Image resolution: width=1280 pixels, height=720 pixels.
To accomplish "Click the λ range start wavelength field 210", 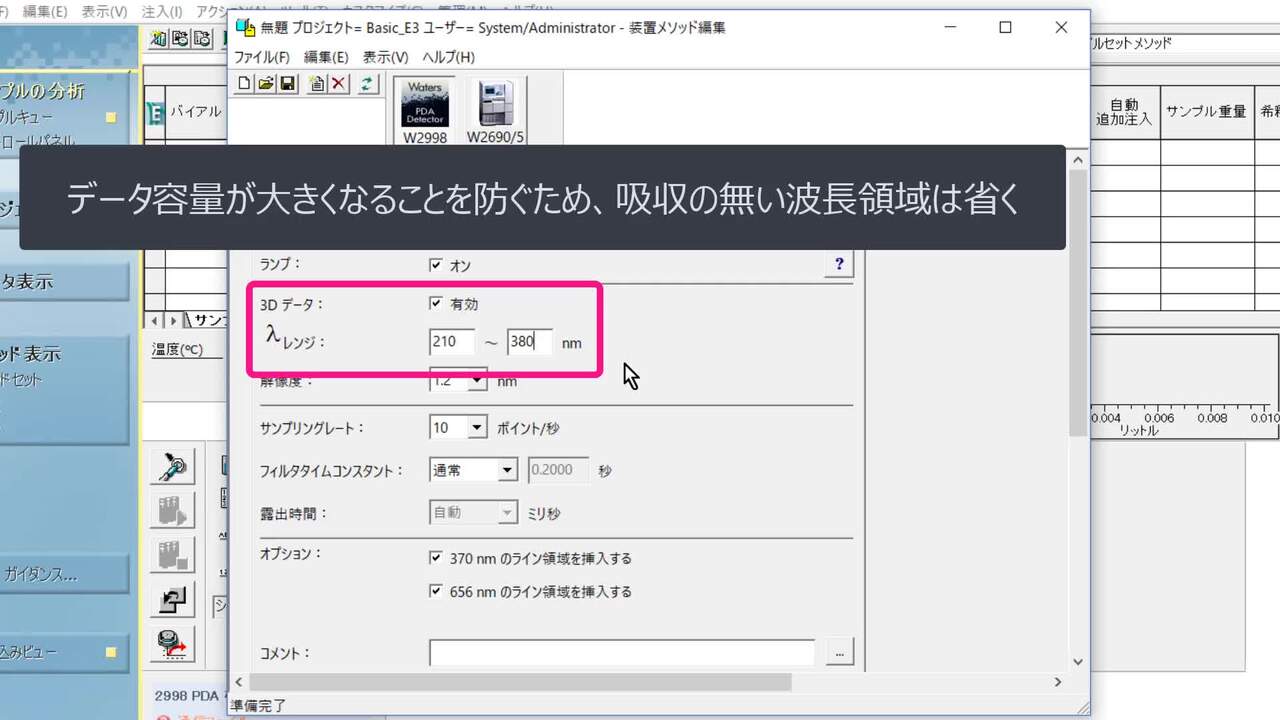I will (x=451, y=342).
